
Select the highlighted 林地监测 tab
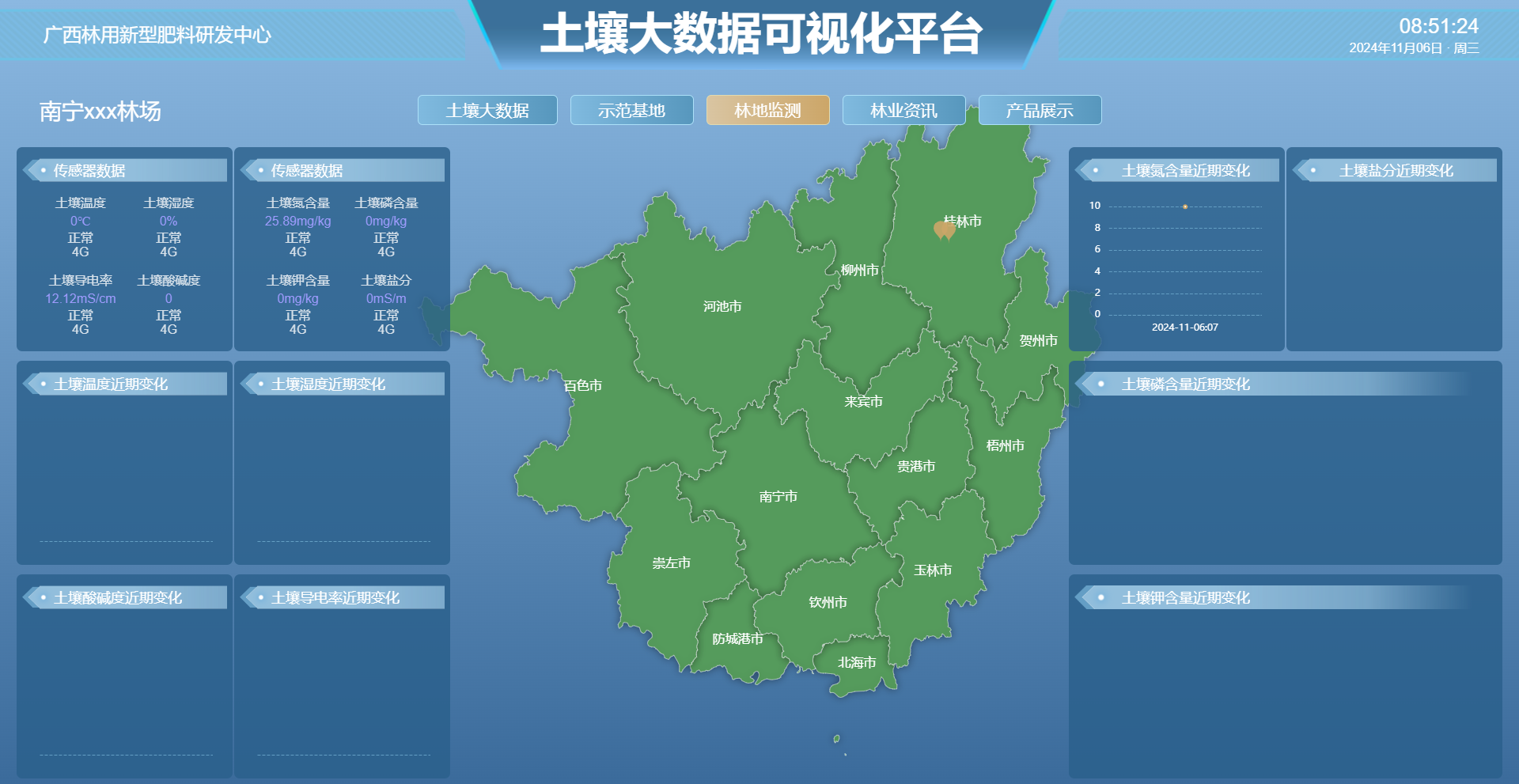pyautogui.click(x=767, y=111)
